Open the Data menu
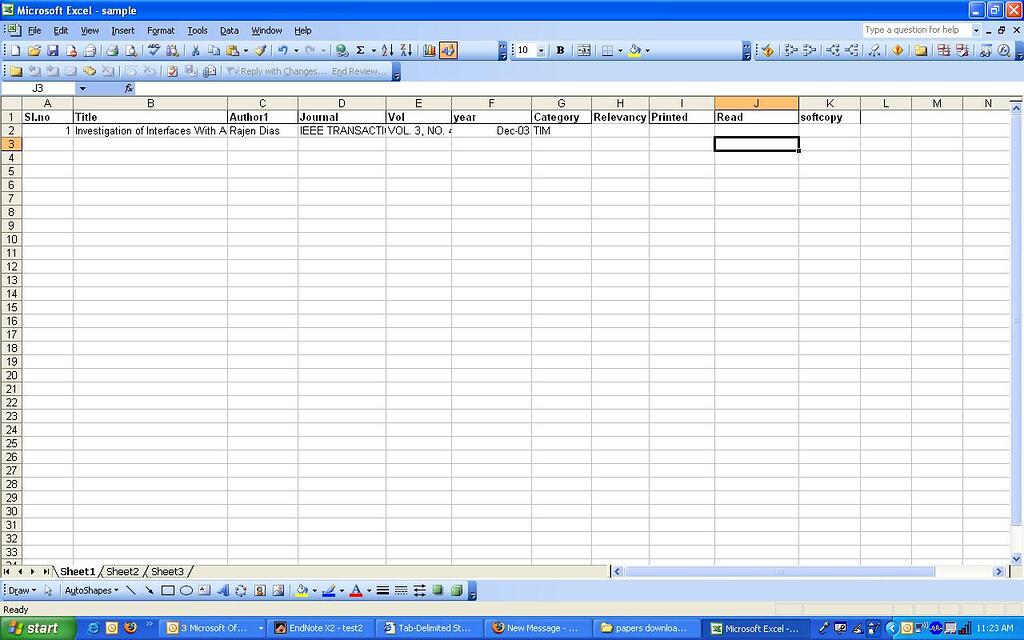The height and width of the screenshot is (640, 1024). click(229, 30)
